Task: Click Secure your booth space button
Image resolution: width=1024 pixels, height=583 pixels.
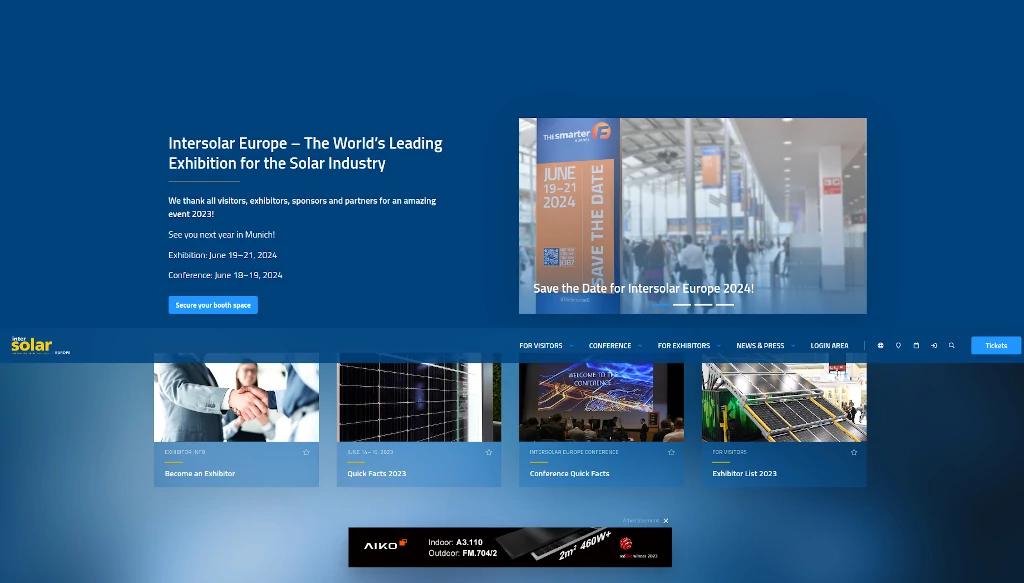Action: [213, 305]
